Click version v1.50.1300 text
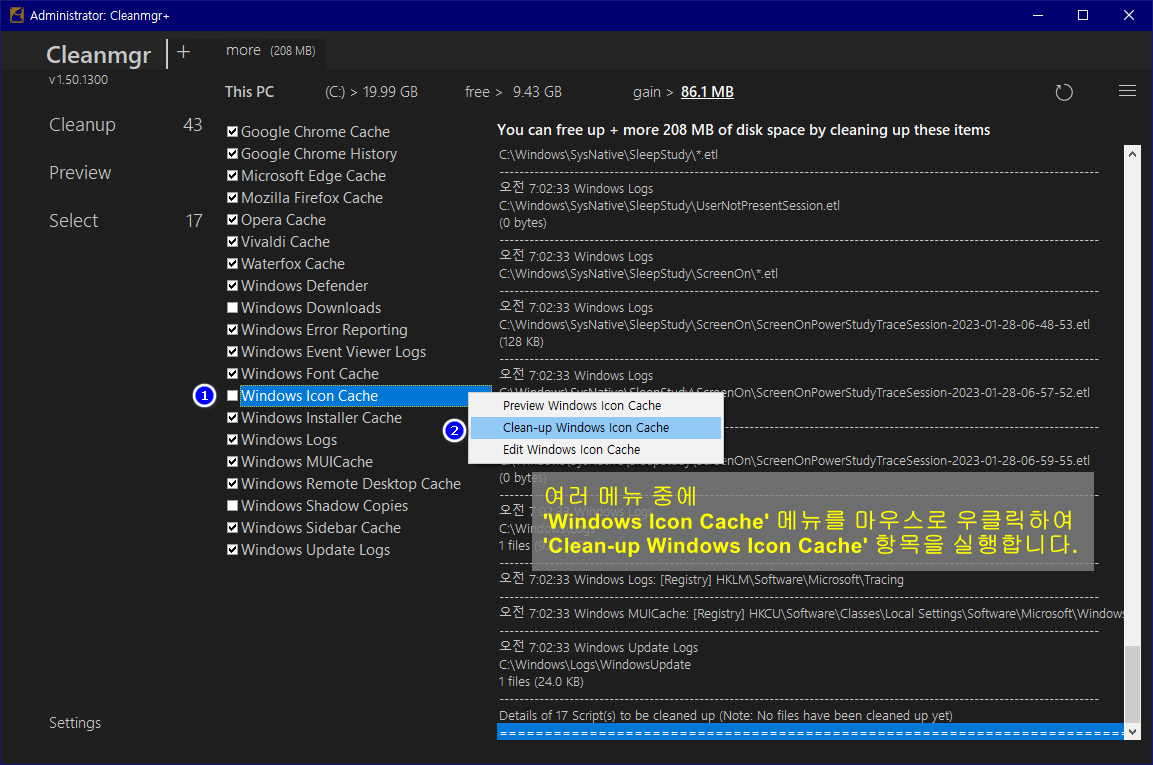This screenshot has height=765, width=1153. coord(78,79)
